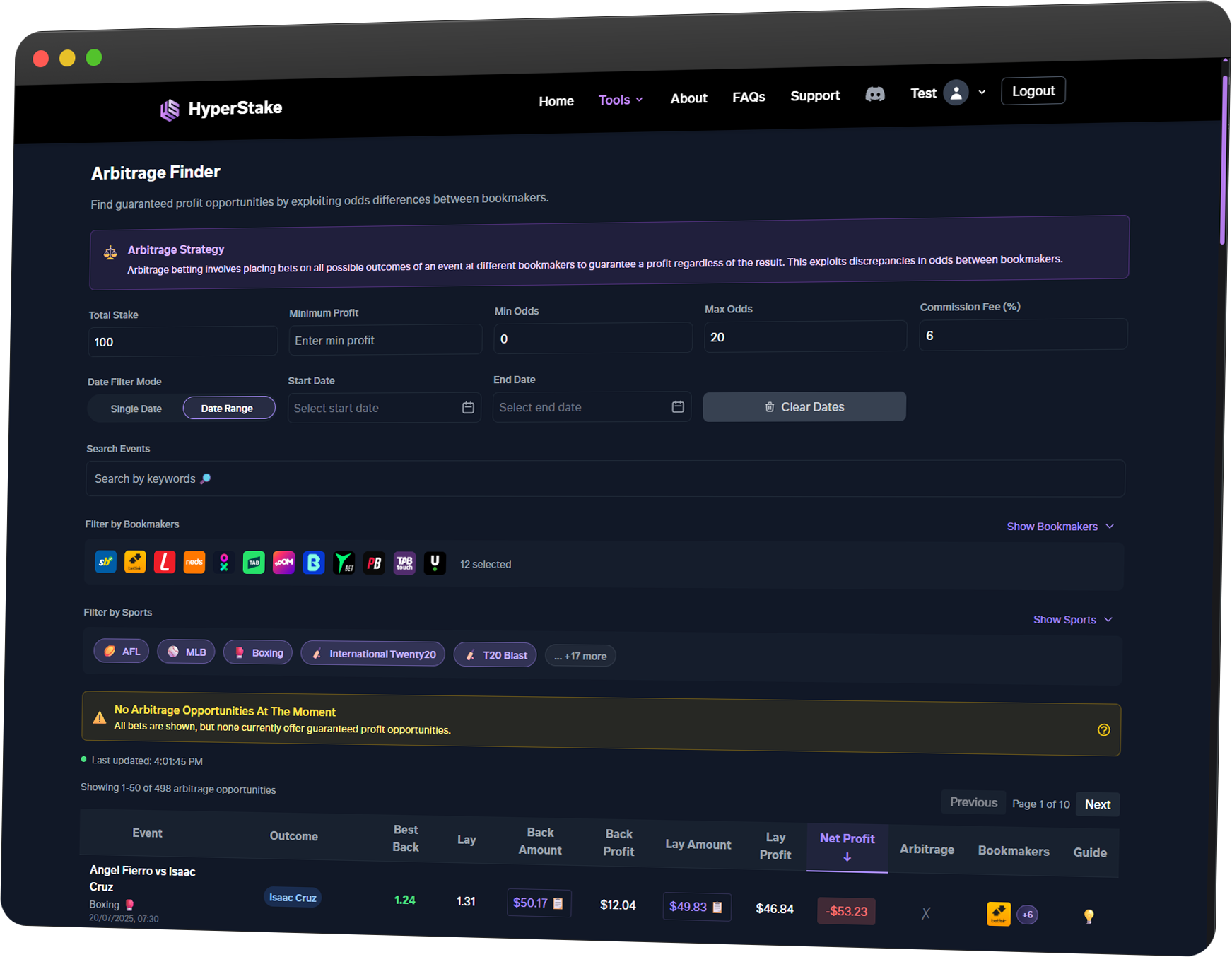Image resolution: width=1232 pixels, height=957 pixels.
Task: Click the user avatar icon
Action: pyautogui.click(x=956, y=93)
